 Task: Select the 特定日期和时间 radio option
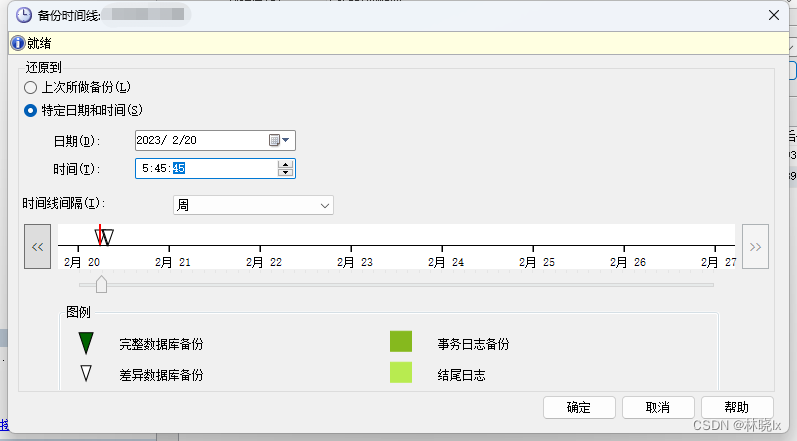[x=31, y=110]
